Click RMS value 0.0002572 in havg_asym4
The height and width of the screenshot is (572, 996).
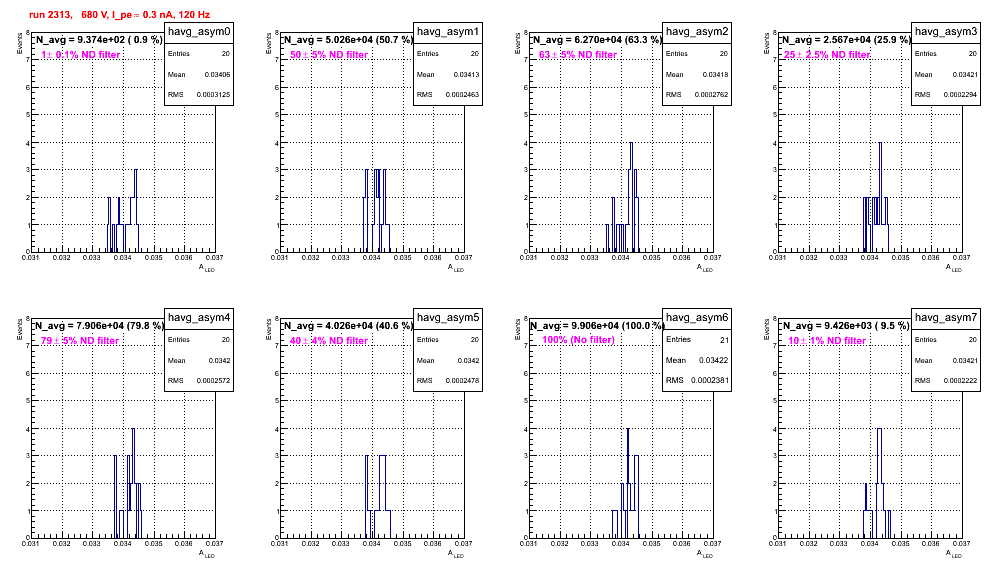214,381
